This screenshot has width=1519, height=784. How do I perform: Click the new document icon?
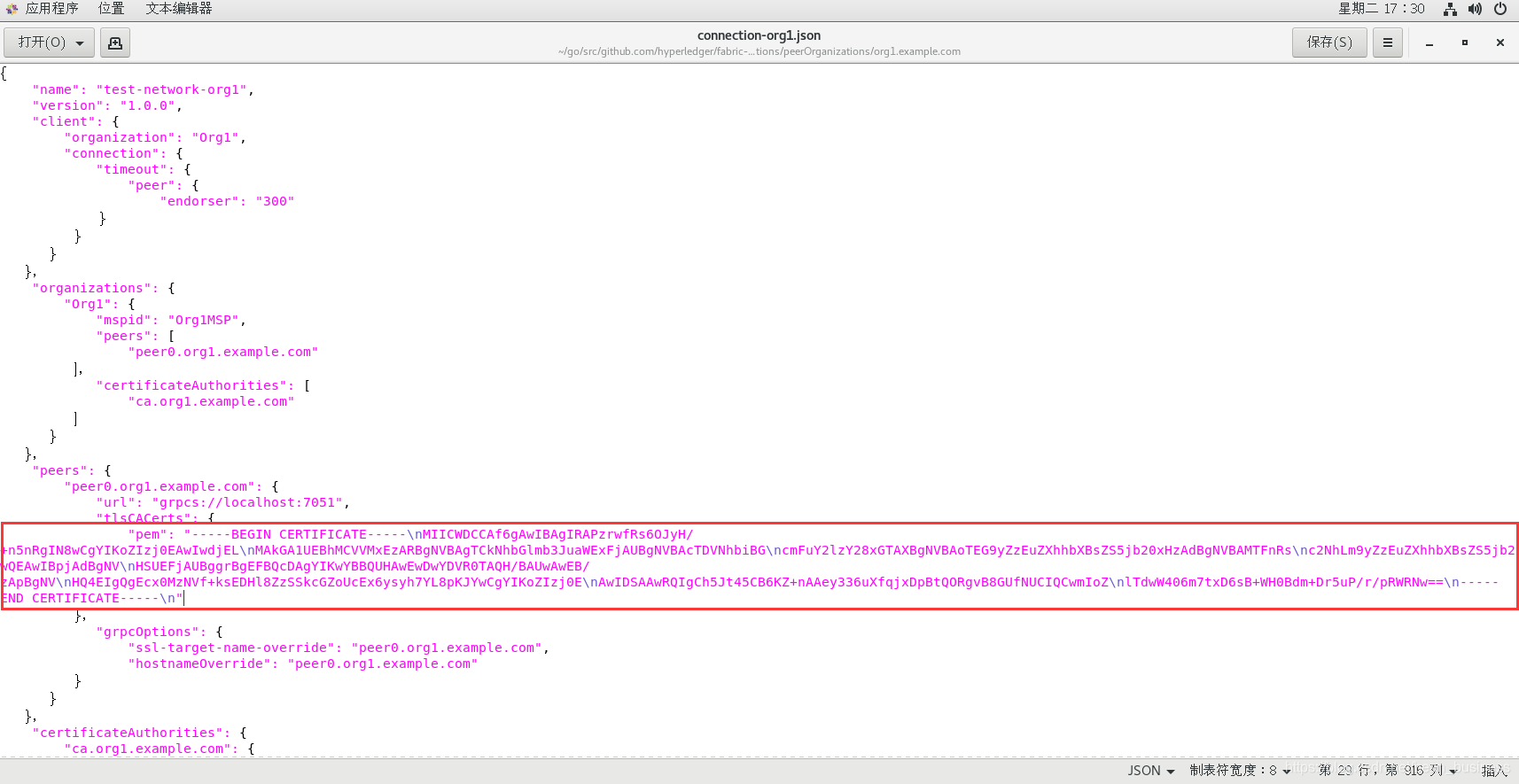click(115, 43)
